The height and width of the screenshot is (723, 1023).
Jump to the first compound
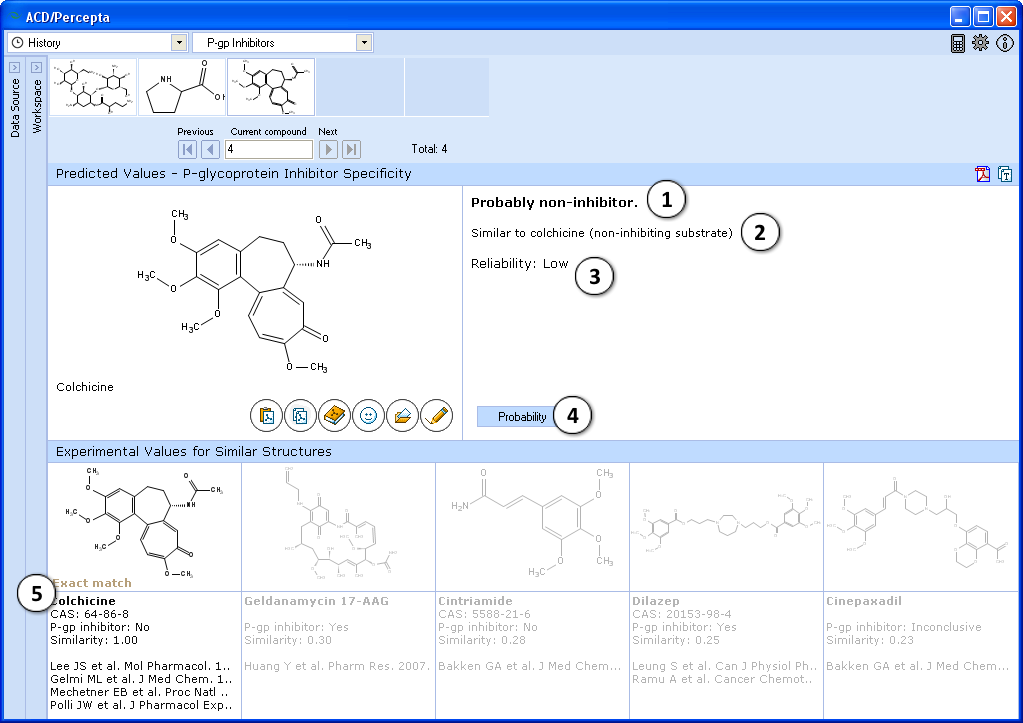click(x=187, y=149)
